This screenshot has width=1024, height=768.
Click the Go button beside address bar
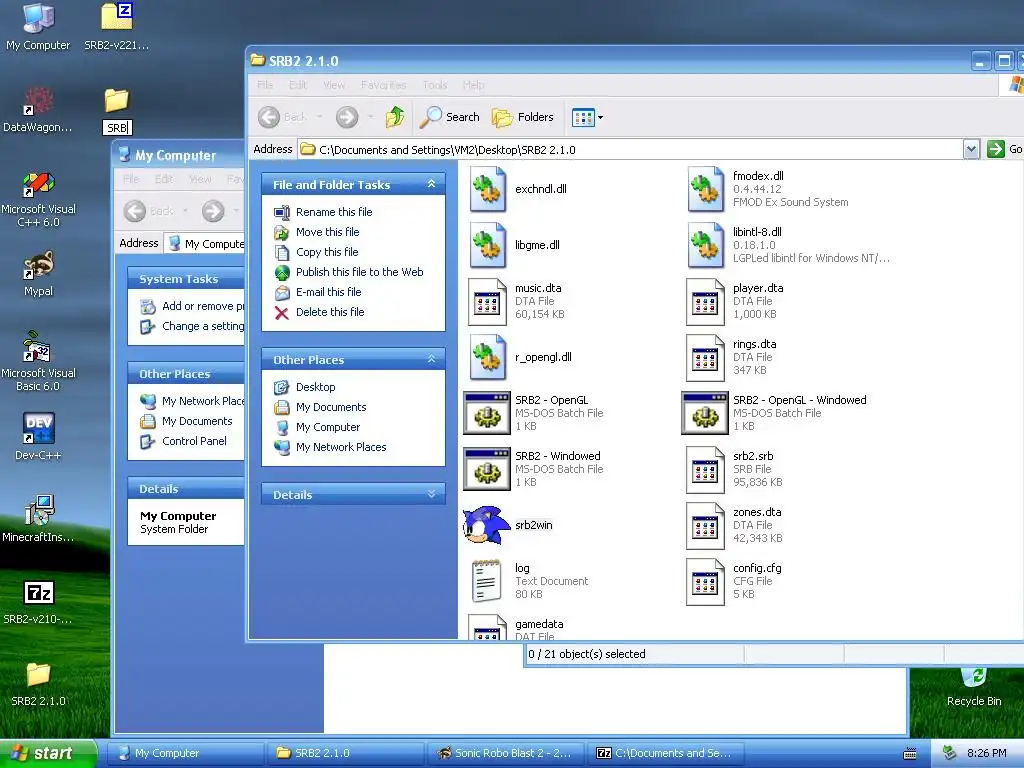click(x=1004, y=150)
